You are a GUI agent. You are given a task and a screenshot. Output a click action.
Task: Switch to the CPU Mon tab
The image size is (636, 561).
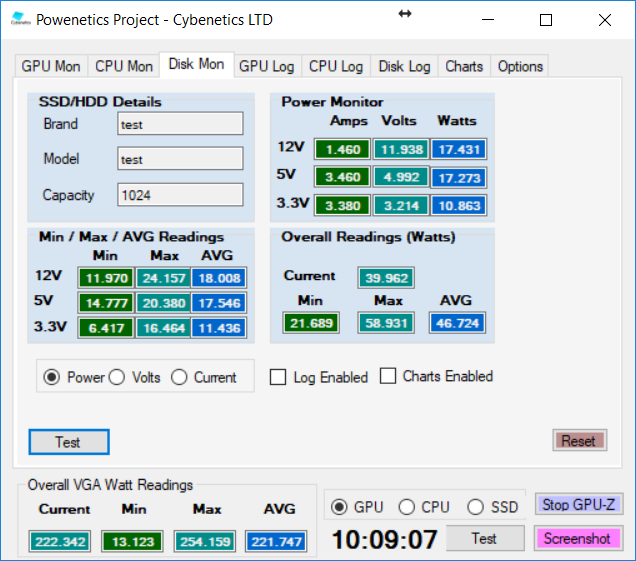point(124,66)
